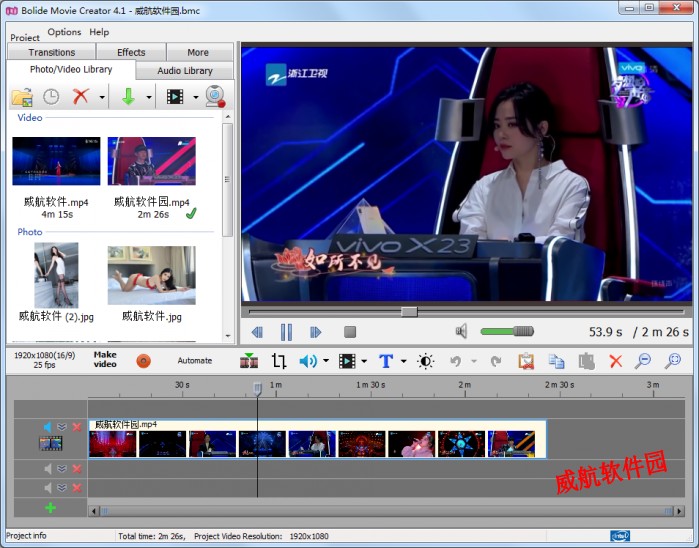Image resolution: width=699 pixels, height=548 pixels.
Task: Pause the preview playback
Action: pyautogui.click(x=287, y=332)
